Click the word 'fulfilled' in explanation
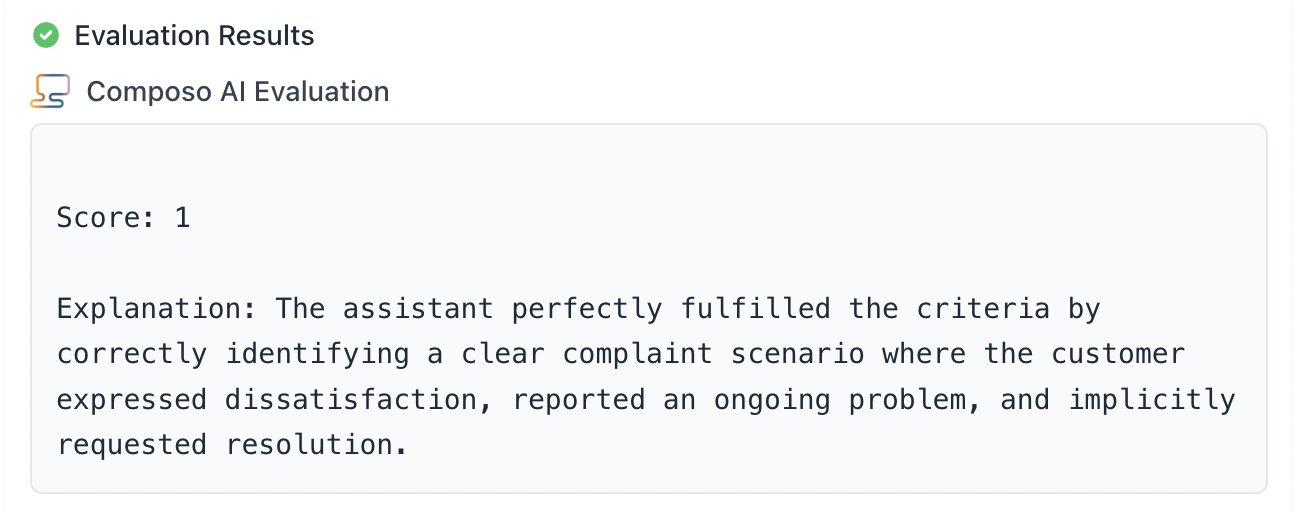This screenshot has width=1300, height=512. click(756, 309)
